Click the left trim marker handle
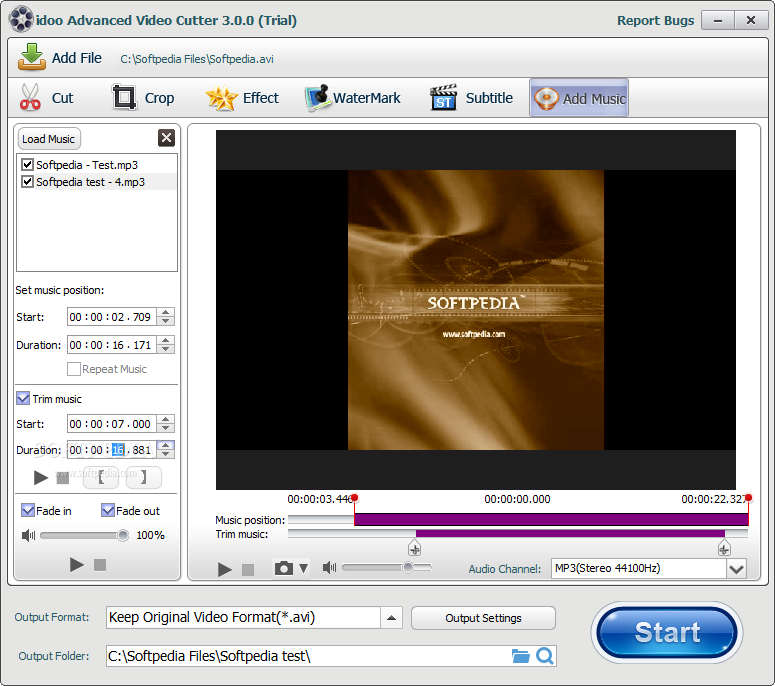 (x=414, y=548)
